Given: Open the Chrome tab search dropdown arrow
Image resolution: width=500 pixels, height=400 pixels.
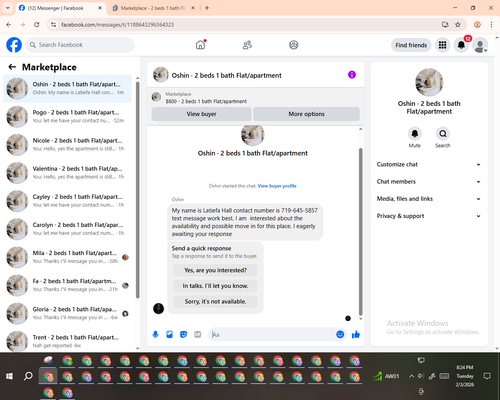Looking at the screenshot, I should pos(8,8).
